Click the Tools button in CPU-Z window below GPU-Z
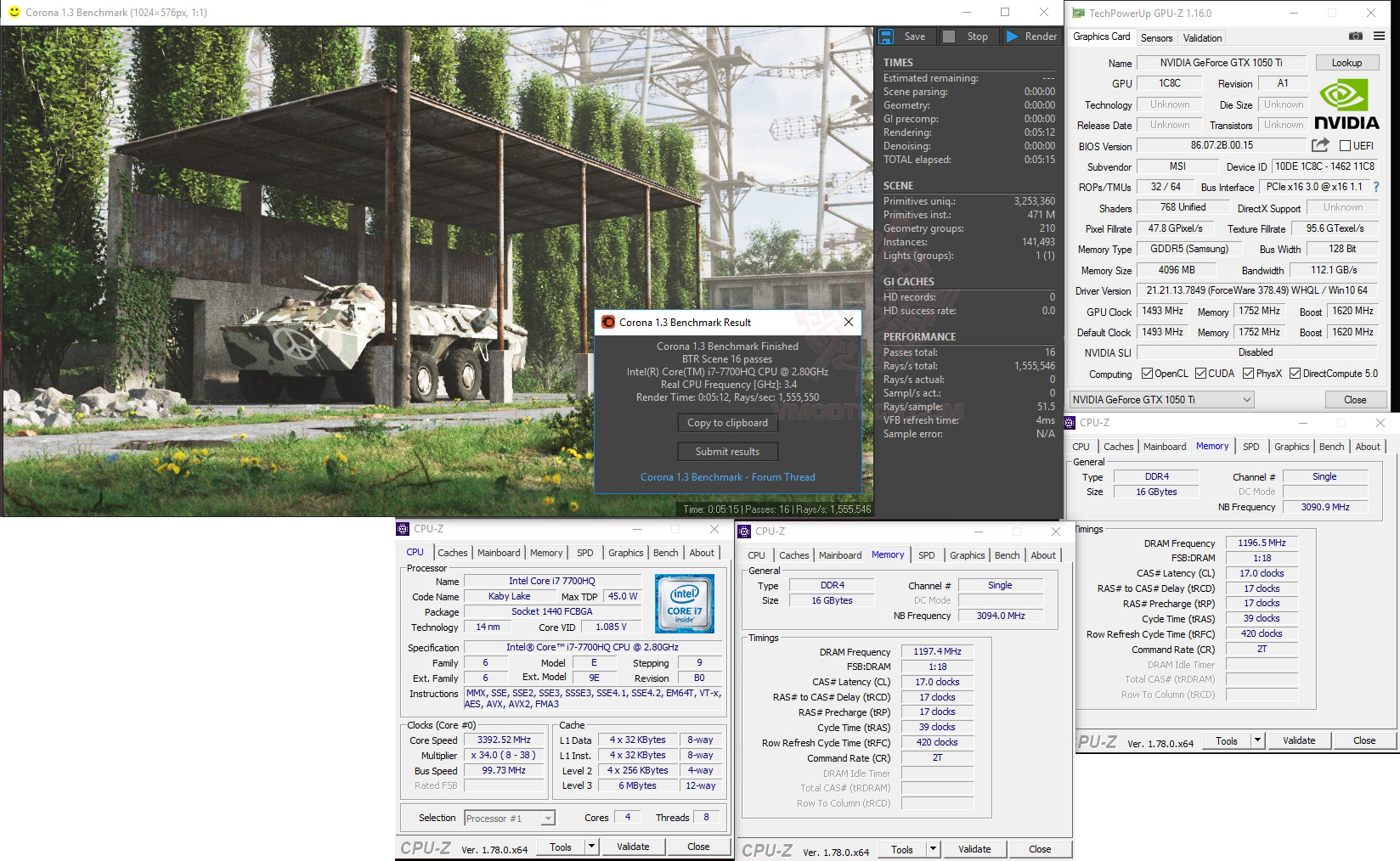Image resolution: width=1400 pixels, height=861 pixels. click(1227, 740)
